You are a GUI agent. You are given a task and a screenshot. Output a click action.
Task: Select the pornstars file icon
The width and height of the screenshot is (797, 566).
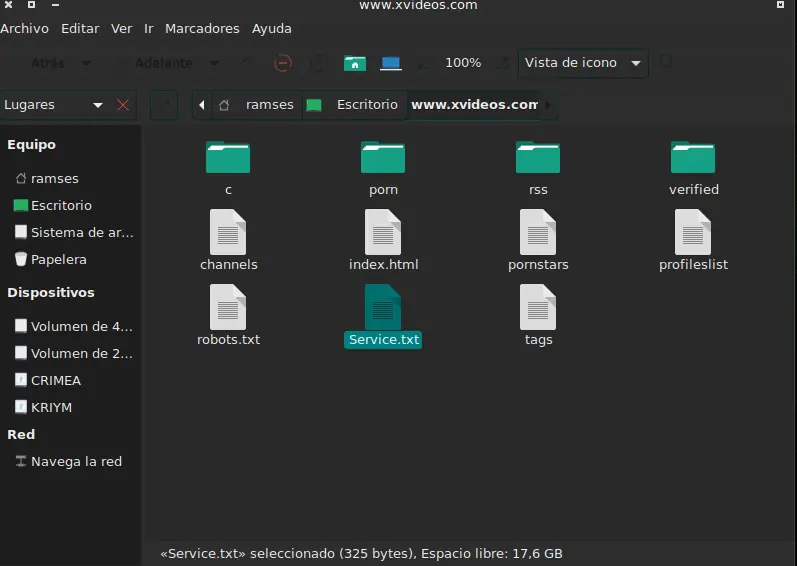pos(538,232)
